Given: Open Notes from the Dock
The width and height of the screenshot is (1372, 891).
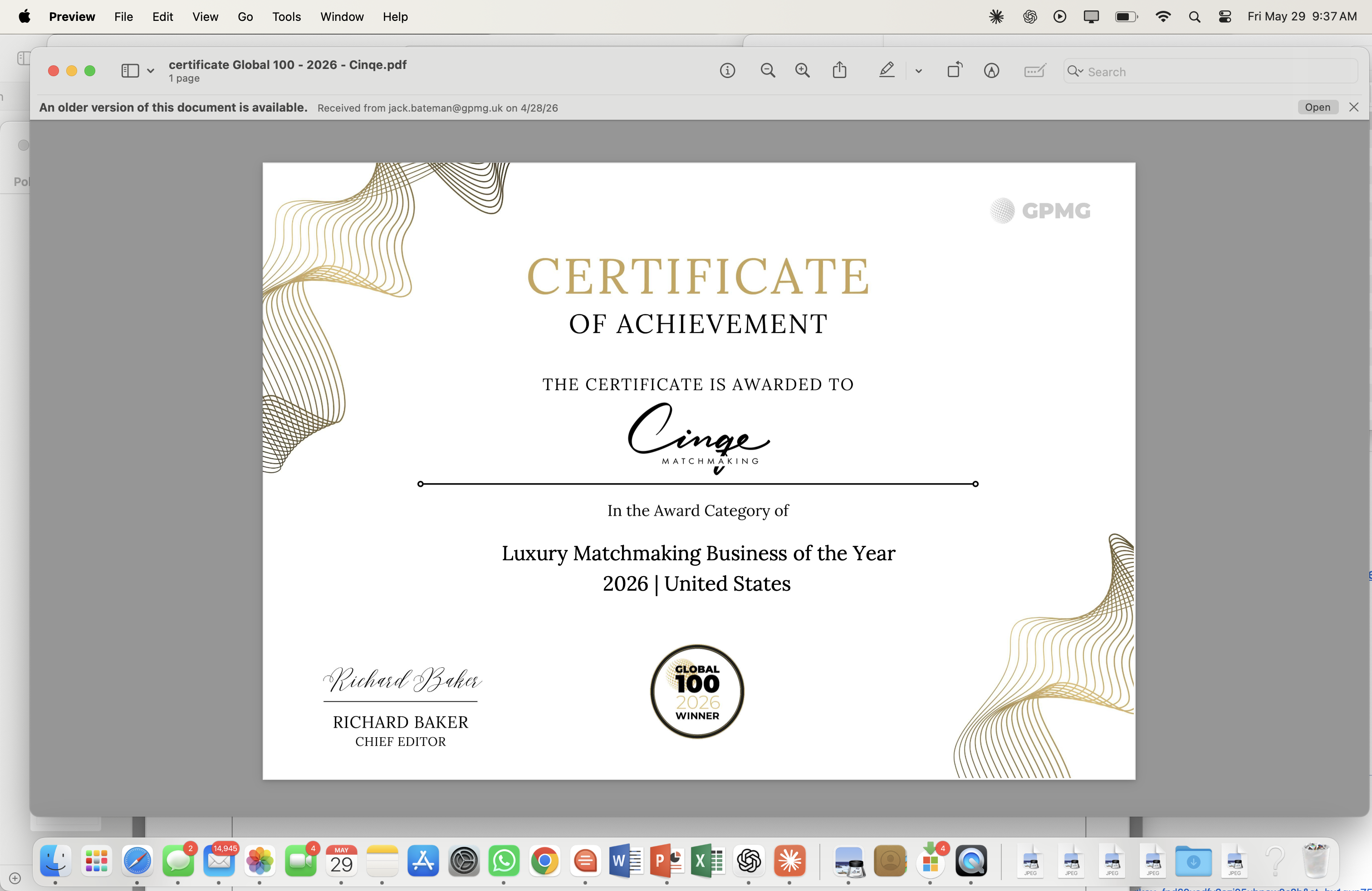Looking at the screenshot, I should click(382, 861).
